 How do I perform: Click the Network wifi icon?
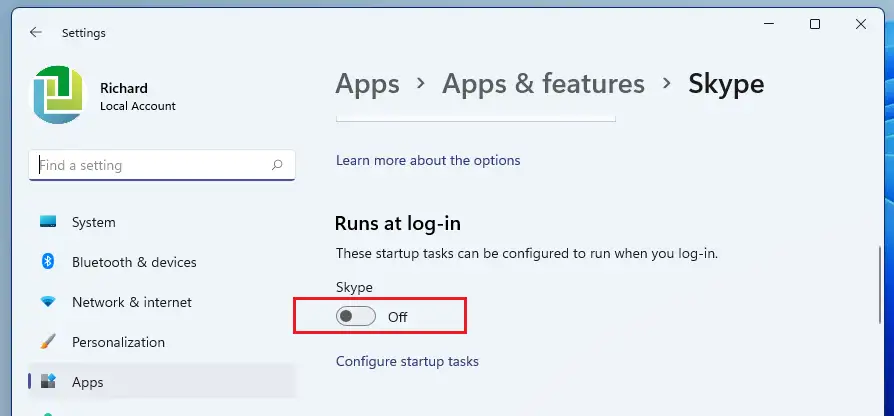48,301
